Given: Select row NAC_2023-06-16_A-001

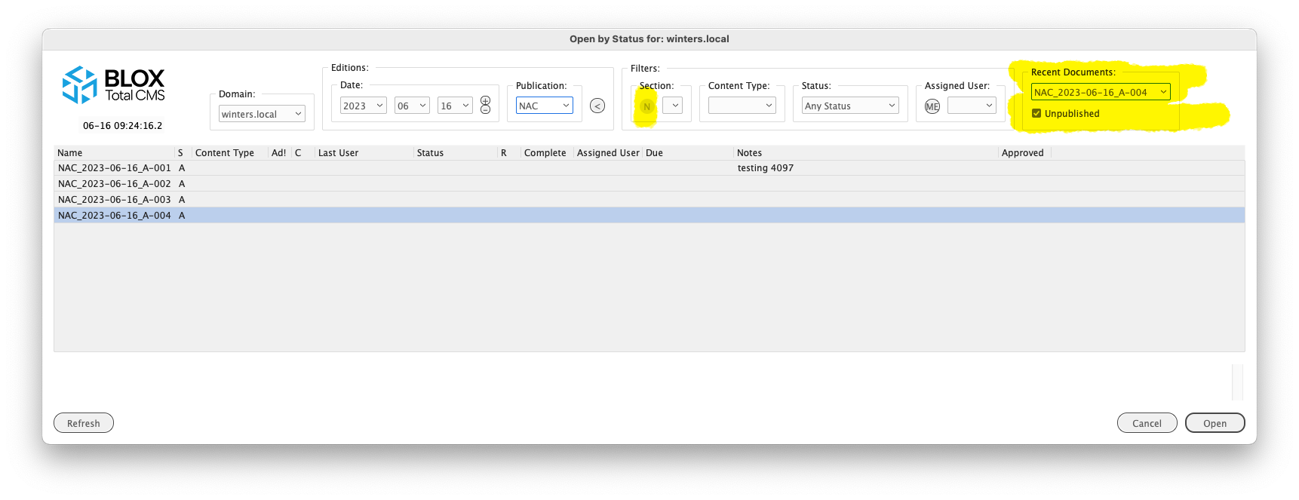Looking at the screenshot, I should pyautogui.click(x=650, y=168).
